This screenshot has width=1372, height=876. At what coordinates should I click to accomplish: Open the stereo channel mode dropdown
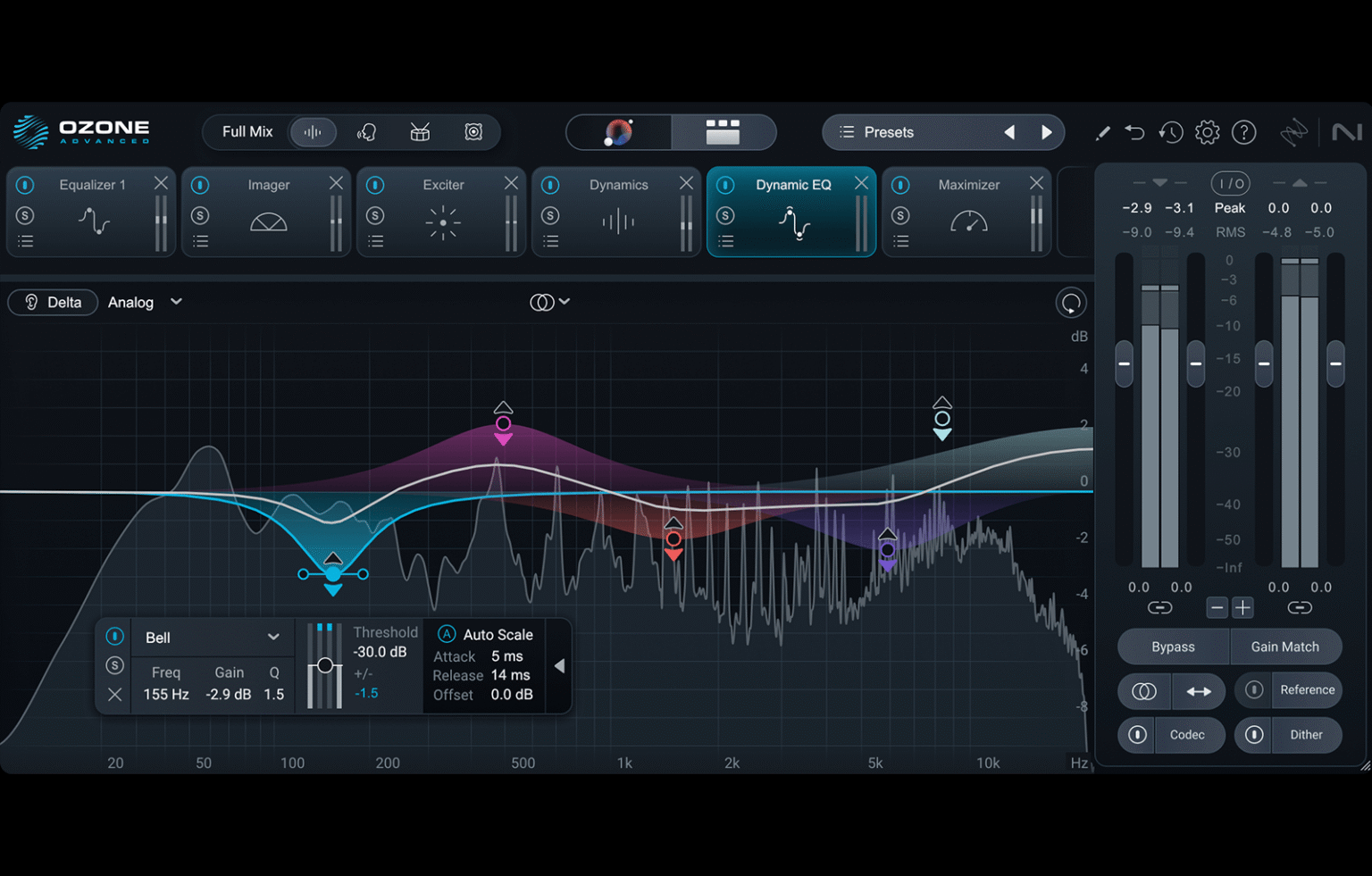point(549,303)
